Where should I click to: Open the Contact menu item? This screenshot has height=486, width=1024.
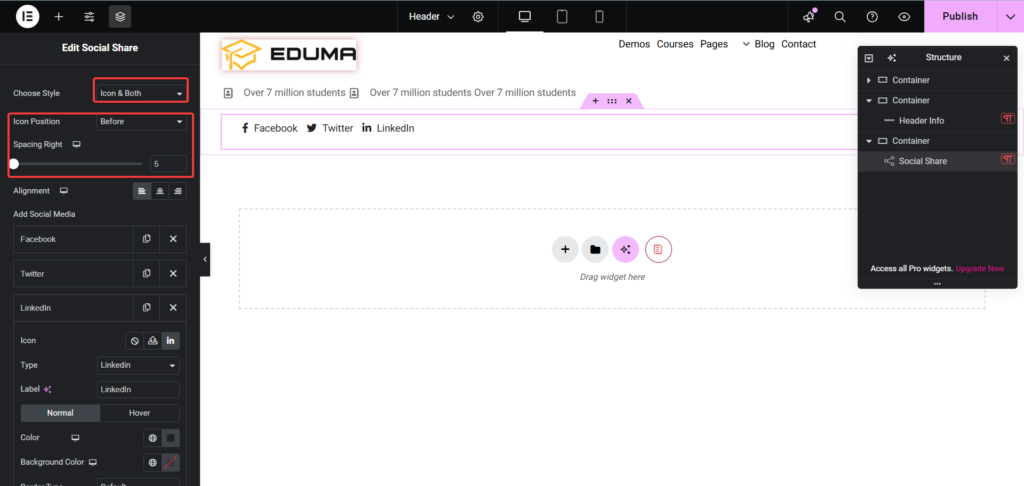(799, 44)
